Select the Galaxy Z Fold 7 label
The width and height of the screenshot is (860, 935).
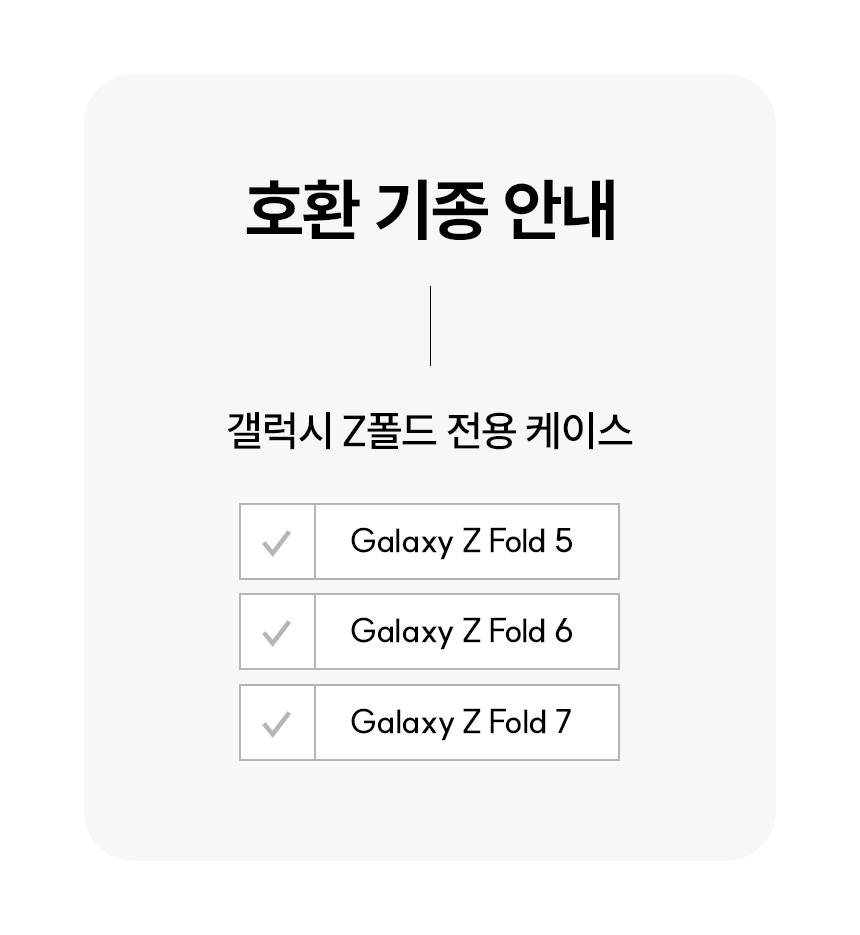(x=461, y=723)
